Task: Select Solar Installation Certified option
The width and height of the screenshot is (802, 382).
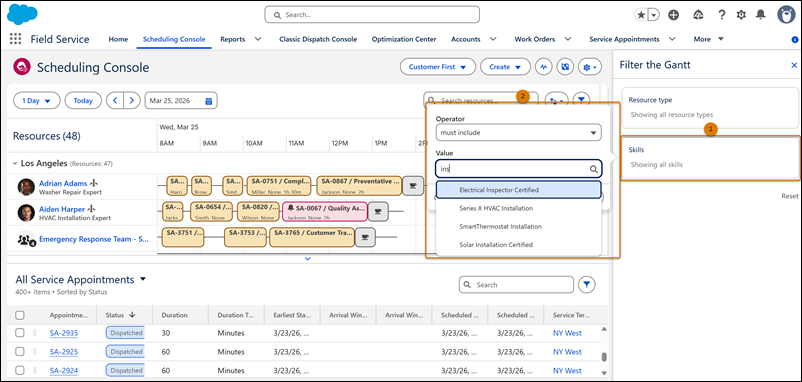Action: coord(519,244)
